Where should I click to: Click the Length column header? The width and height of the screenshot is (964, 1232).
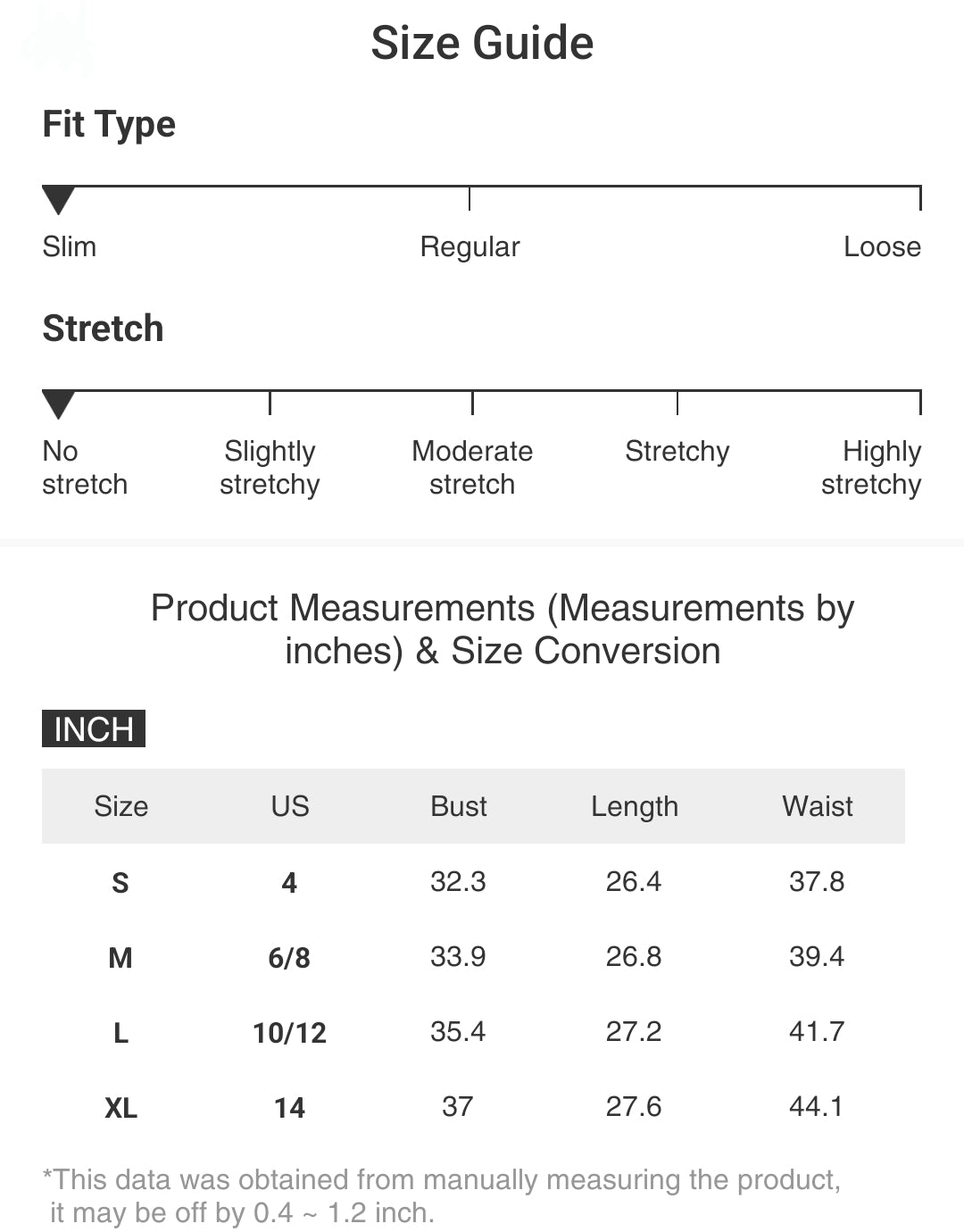[635, 806]
